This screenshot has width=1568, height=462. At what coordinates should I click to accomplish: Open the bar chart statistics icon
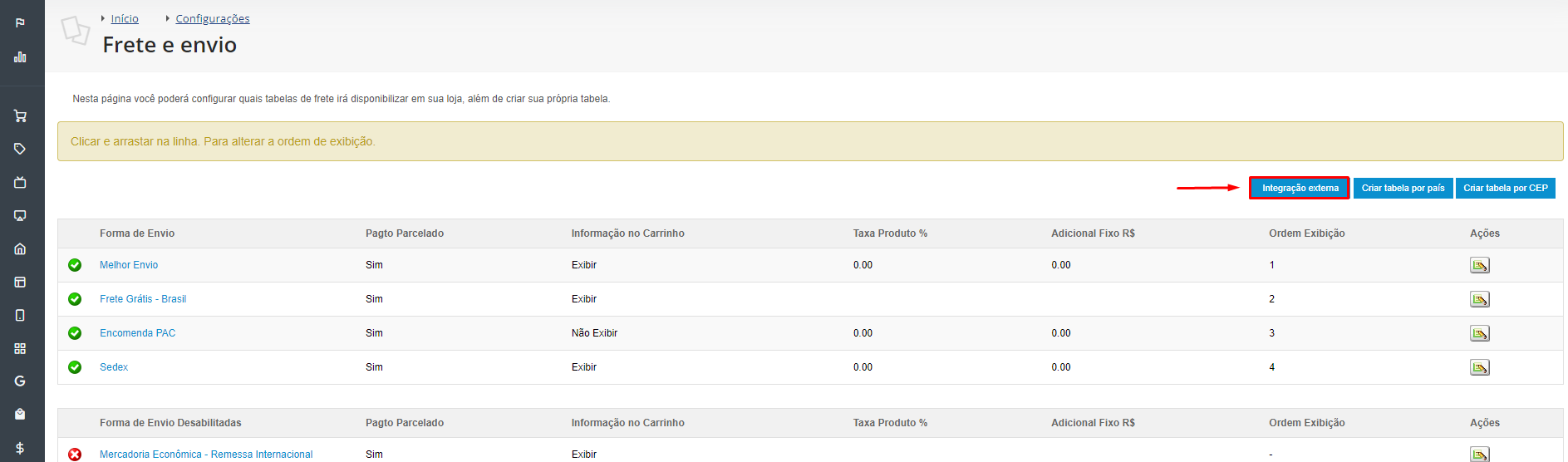pos(20,57)
